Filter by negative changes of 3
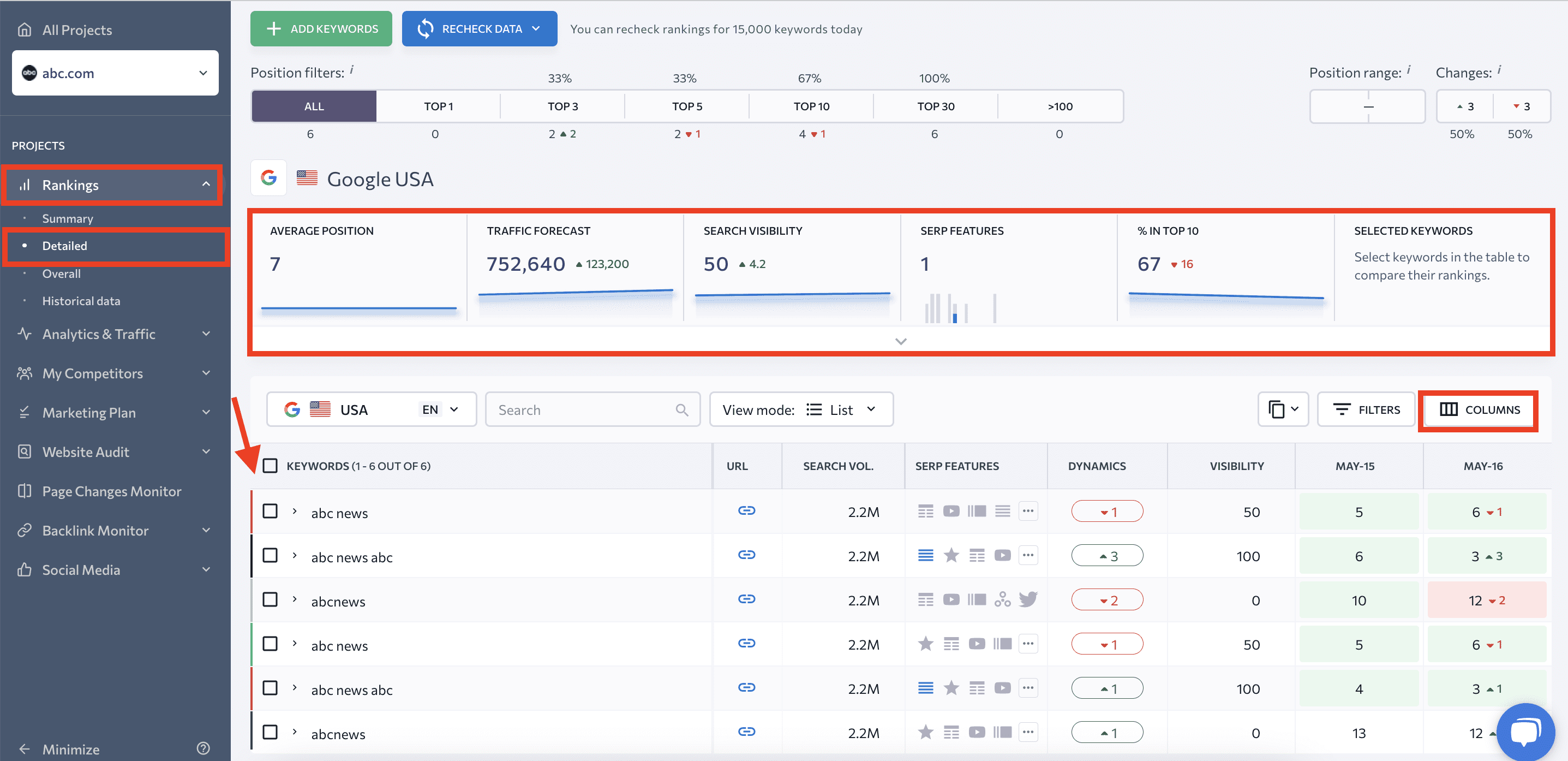 (x=1522, y=106)
